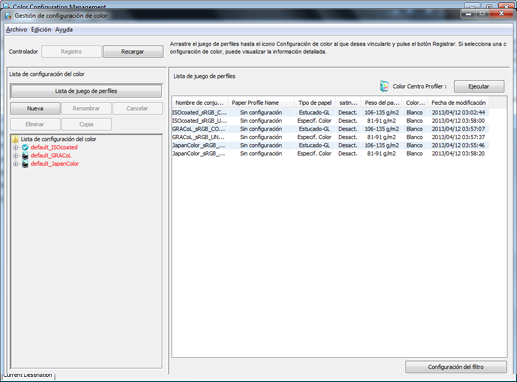Click the date 2013/04/12 03:58:20
This screenshot has width=517, height=382.
tap(458, 153)
